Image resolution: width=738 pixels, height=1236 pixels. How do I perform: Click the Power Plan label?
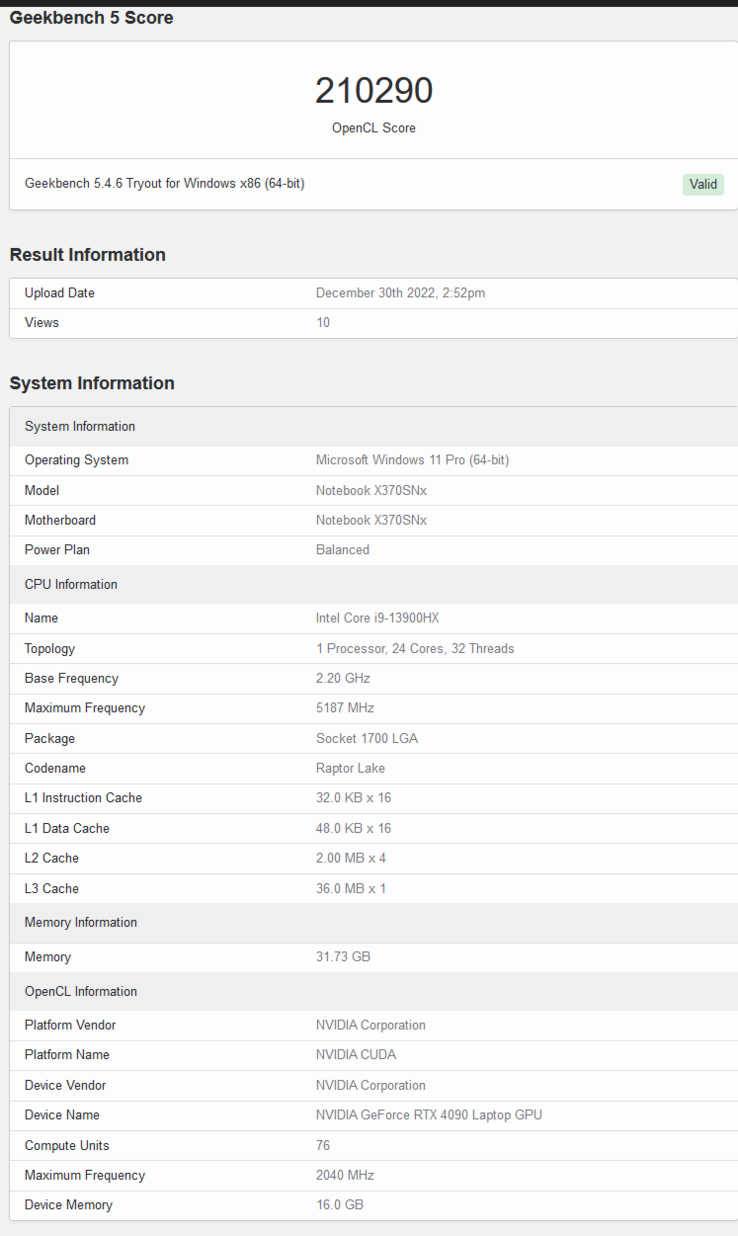(57, 549)
